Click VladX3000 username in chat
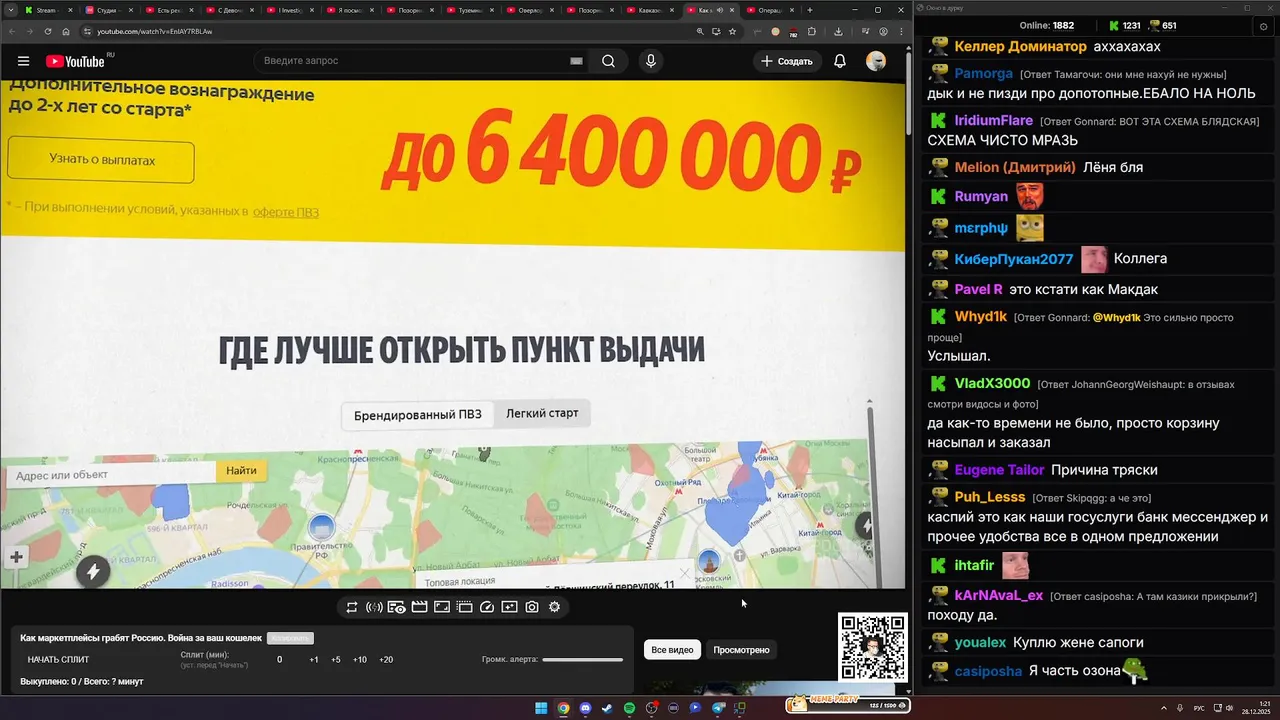The height and width of the screenshot is (720, 1280). (x=992, y=383)
